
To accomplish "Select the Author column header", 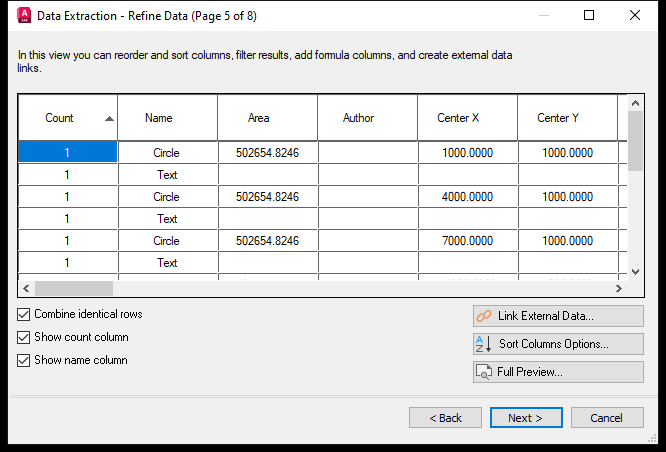I will [367, 118].
